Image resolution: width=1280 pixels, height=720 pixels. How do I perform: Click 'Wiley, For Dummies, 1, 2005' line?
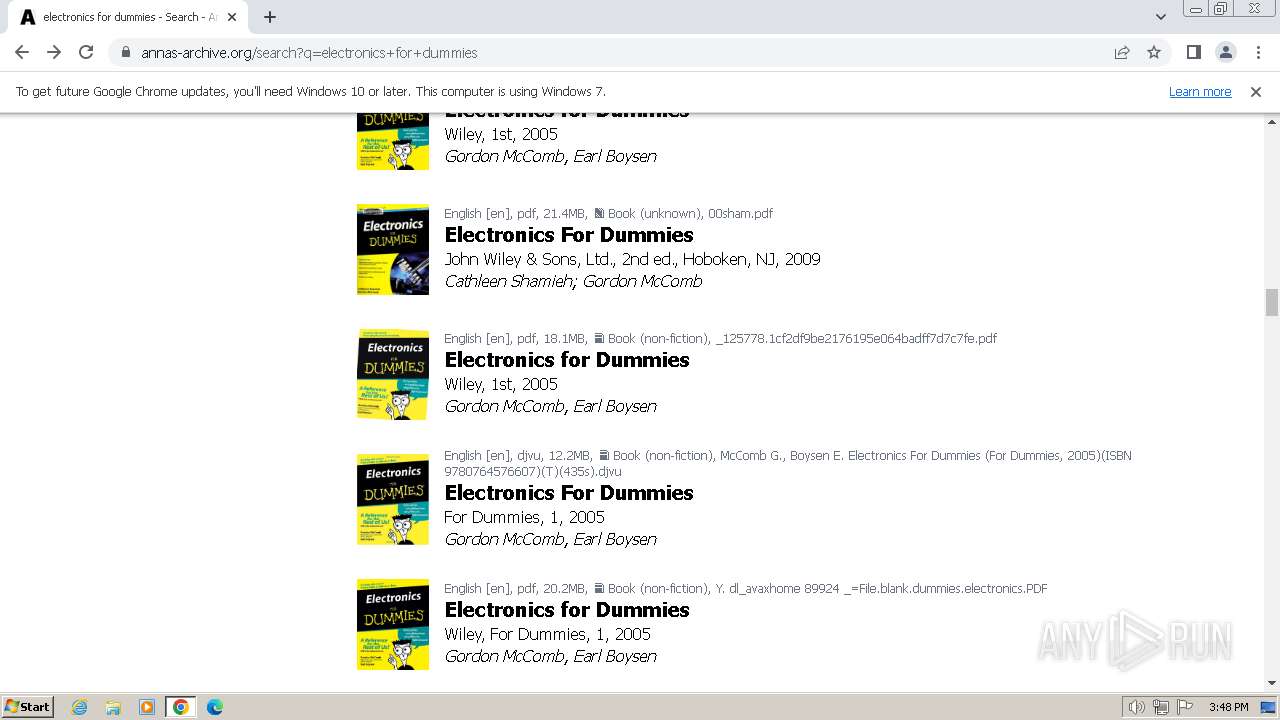tap(547, 634)
